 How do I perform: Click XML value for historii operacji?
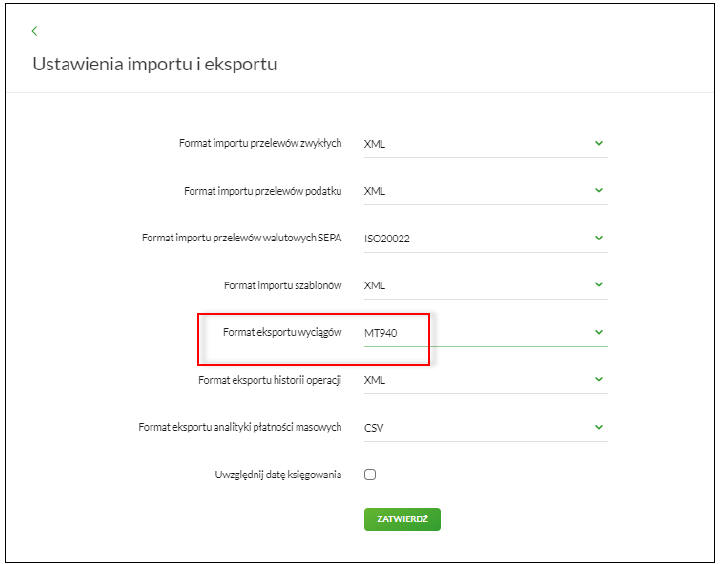click(x=374, y=380)
